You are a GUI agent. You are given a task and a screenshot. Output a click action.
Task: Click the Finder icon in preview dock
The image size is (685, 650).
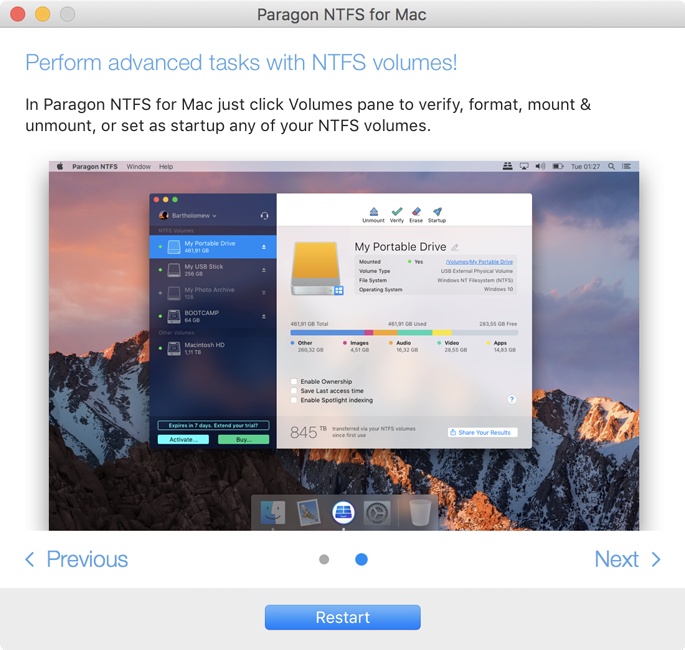[273, 512]
